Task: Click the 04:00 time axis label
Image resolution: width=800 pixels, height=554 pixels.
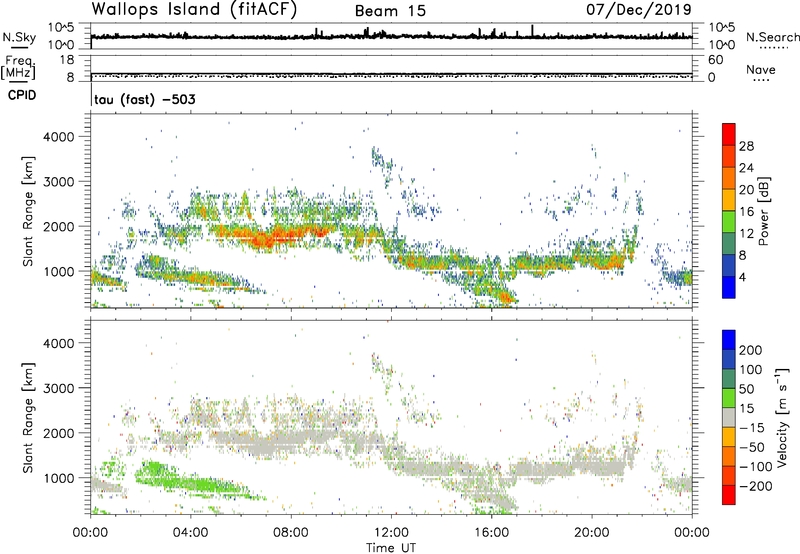Action: pyautogui.click(x=190, y=533)
